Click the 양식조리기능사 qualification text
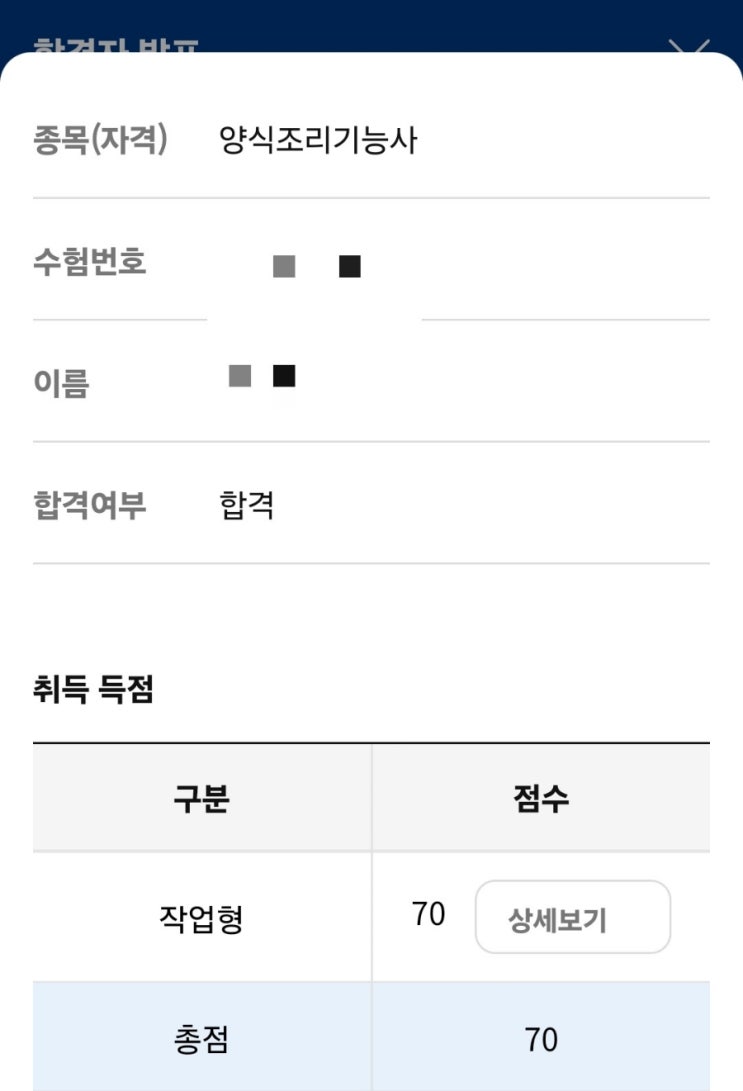The width and height of the screenshot is (743, 1091). pyautogui.click(x=318, y=141)
